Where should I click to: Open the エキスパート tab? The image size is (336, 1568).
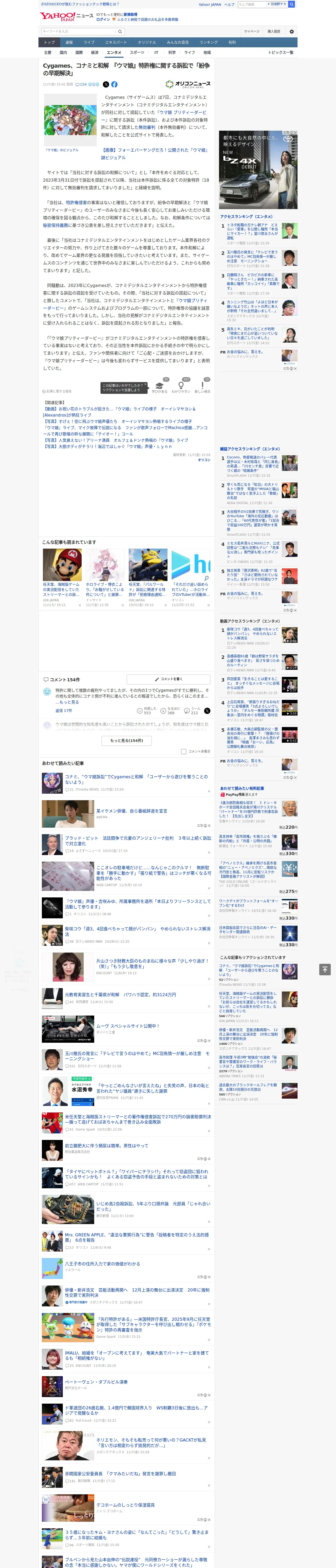(x=116, y=42)
